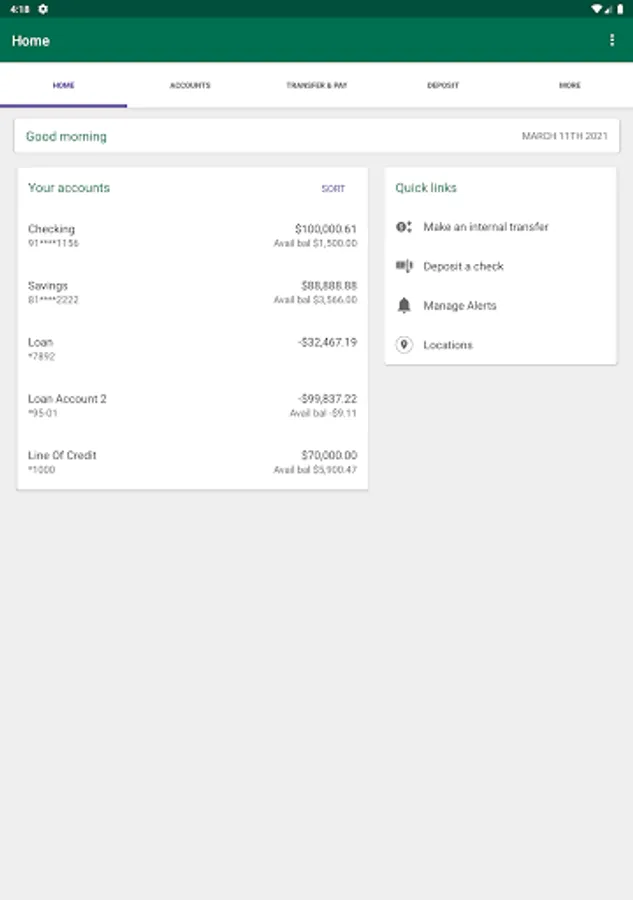633x900 pixels.
Task: Select the More tab
Action: pyautogui.click(x=569, y=86)
